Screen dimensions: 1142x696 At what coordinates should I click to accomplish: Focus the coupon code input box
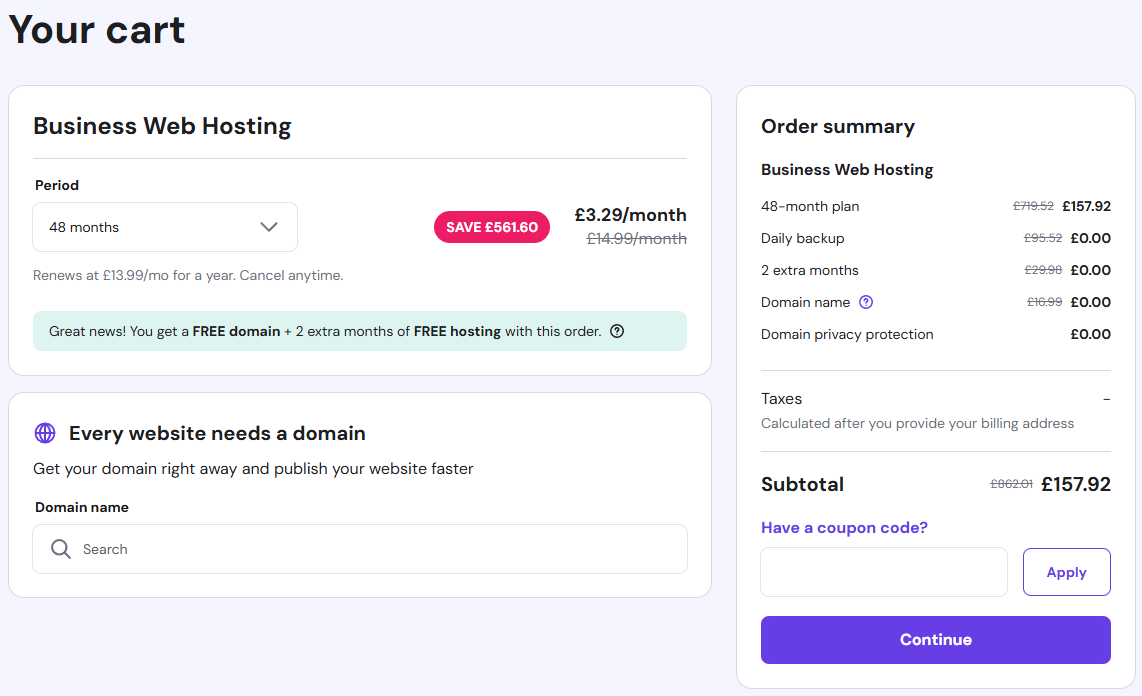(x=884, y=572)
